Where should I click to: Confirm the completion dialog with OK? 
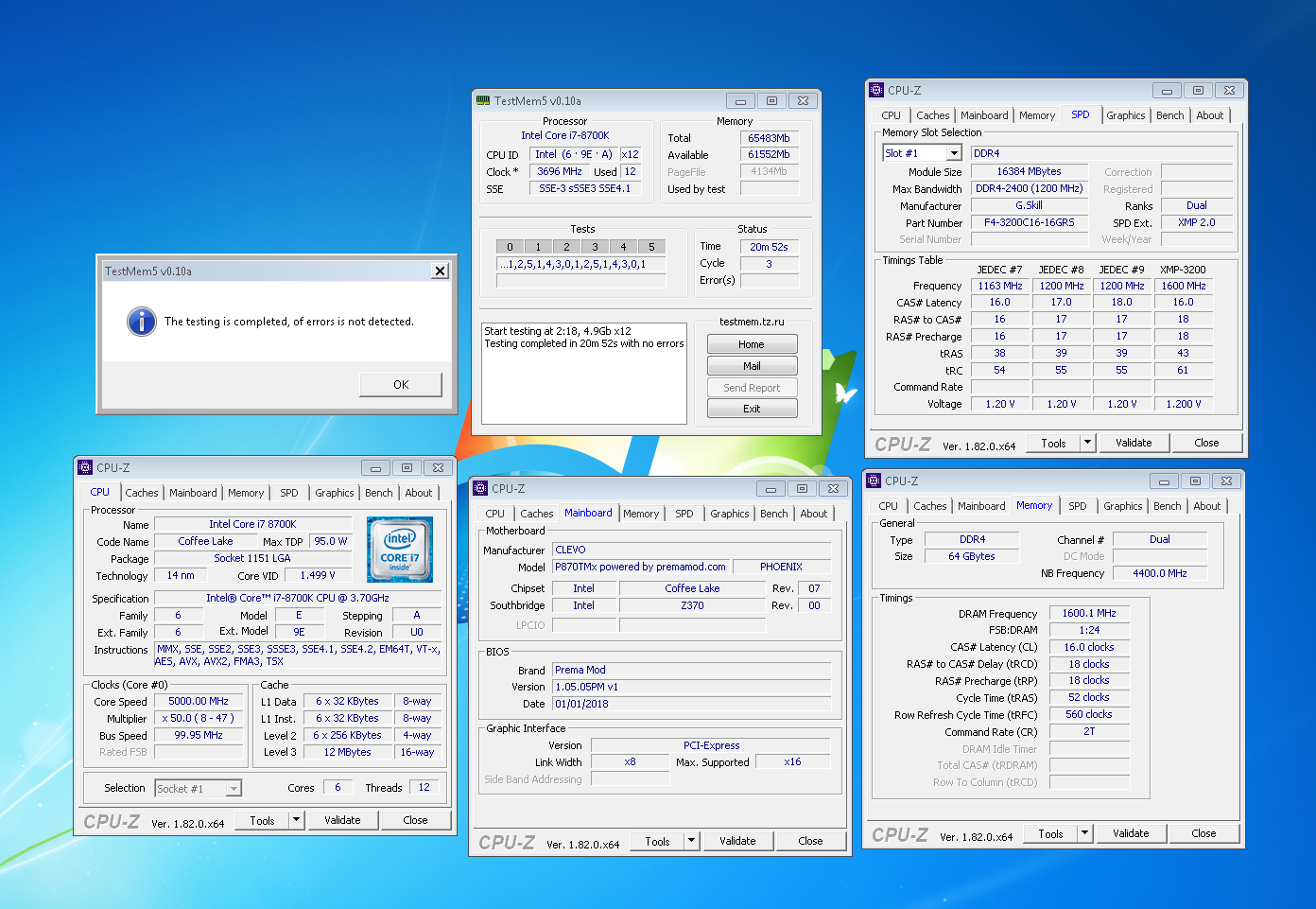coord(401,384)
